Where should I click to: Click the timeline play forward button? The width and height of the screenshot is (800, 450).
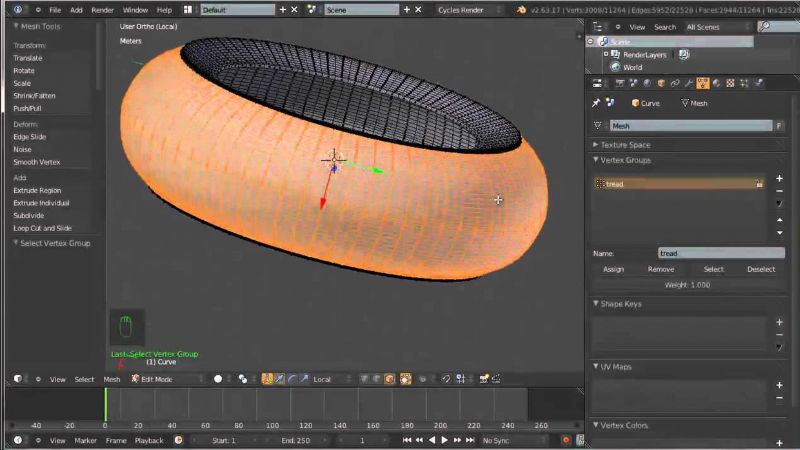coord(444,440)
